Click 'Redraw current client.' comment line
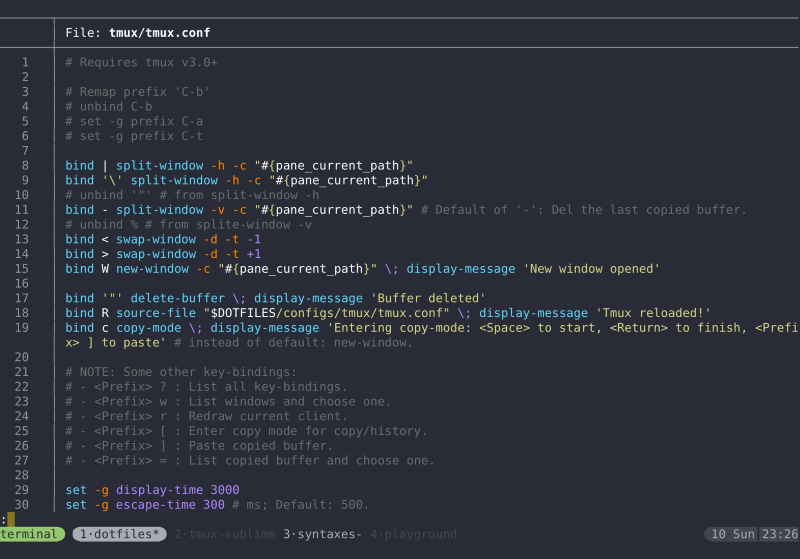This screenshot has width=800, height=559. (207, 417)
